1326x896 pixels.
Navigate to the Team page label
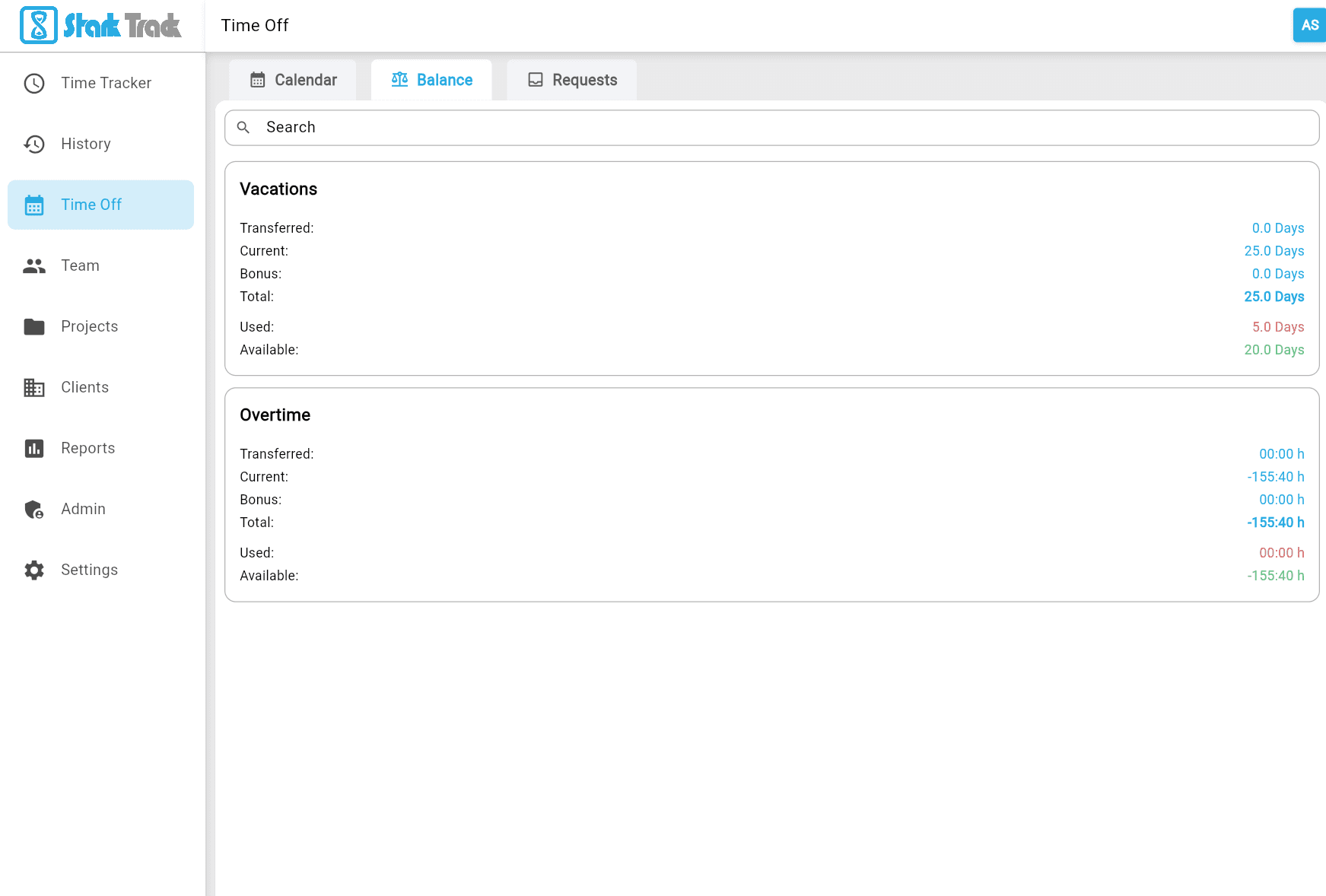point(80,265)
